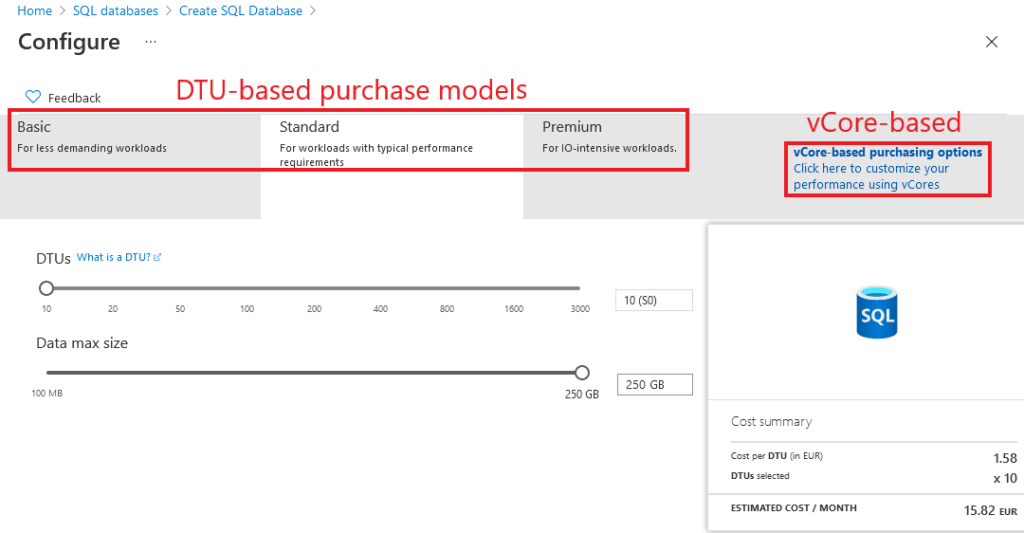Open the 'What is a DTU?' help link
This screenshot has width=1024, height=533.
click(113, 258)
